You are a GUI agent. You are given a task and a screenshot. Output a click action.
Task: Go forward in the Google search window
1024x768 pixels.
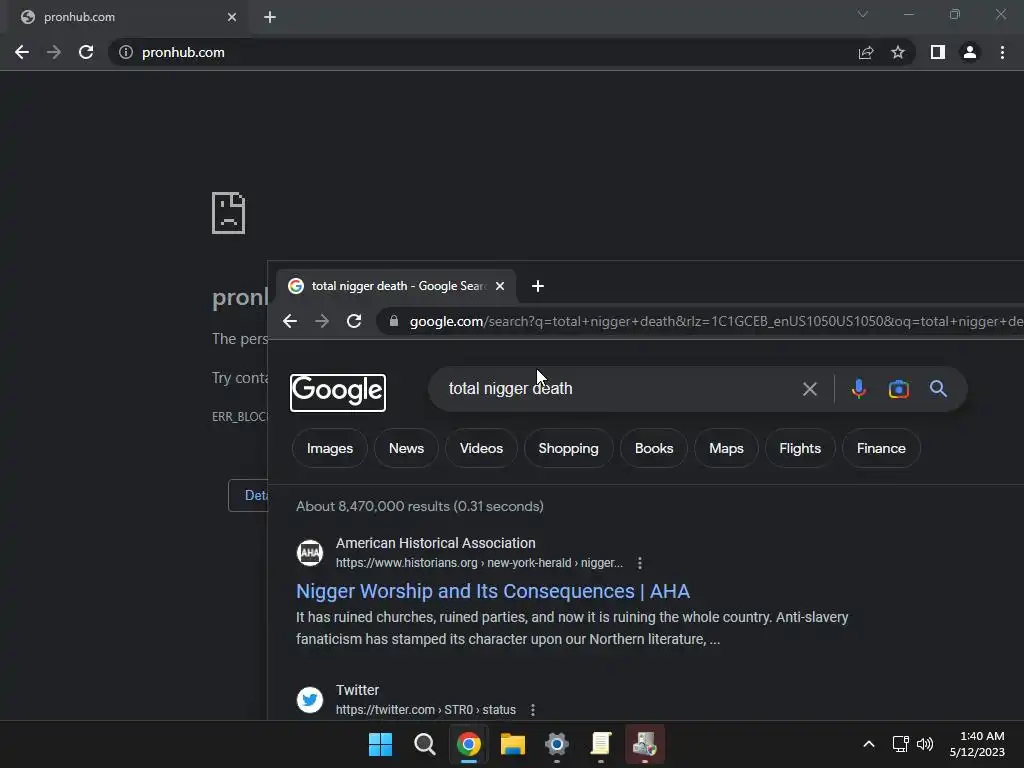pos(322,321)
